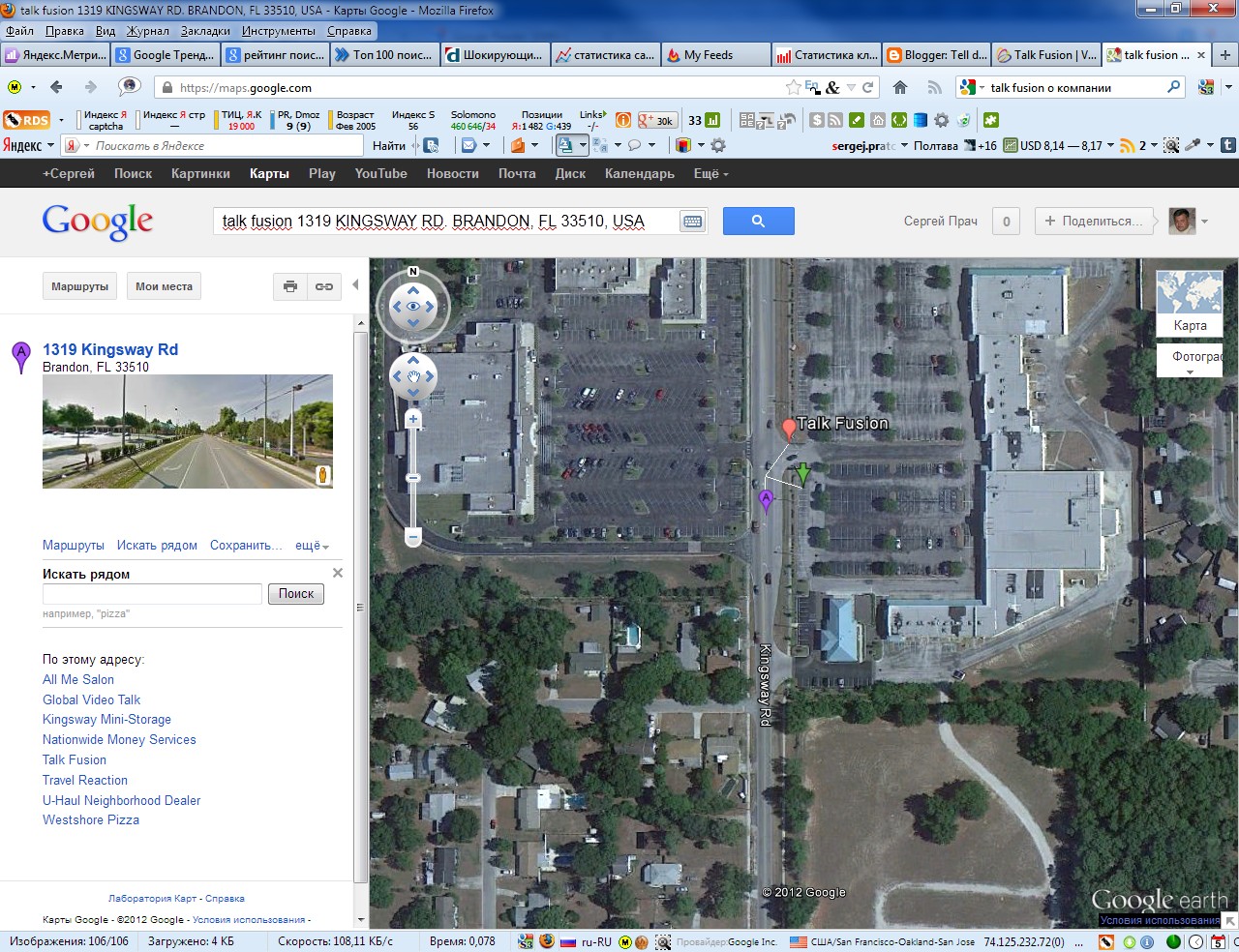Screen dimensions: 1239x952
Task: Click the Google +1 30k counter button
Action: coord(657,120)
